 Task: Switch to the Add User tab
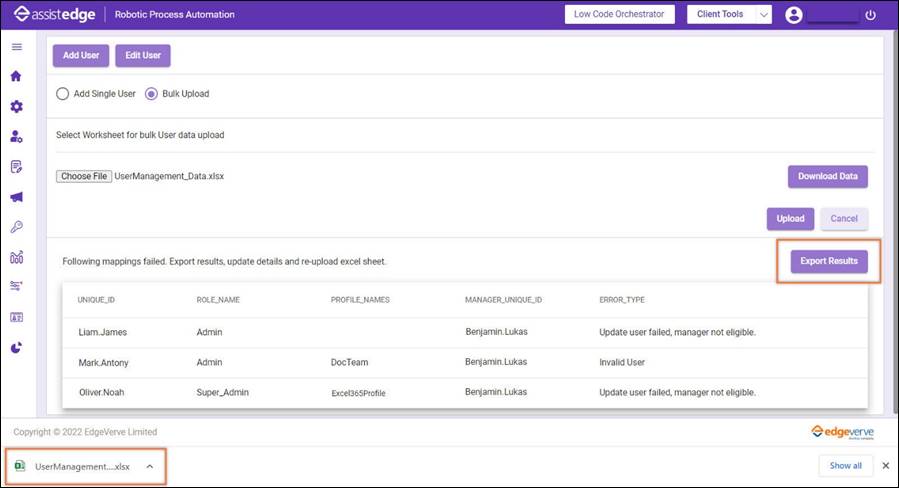[x=81, y=56]
